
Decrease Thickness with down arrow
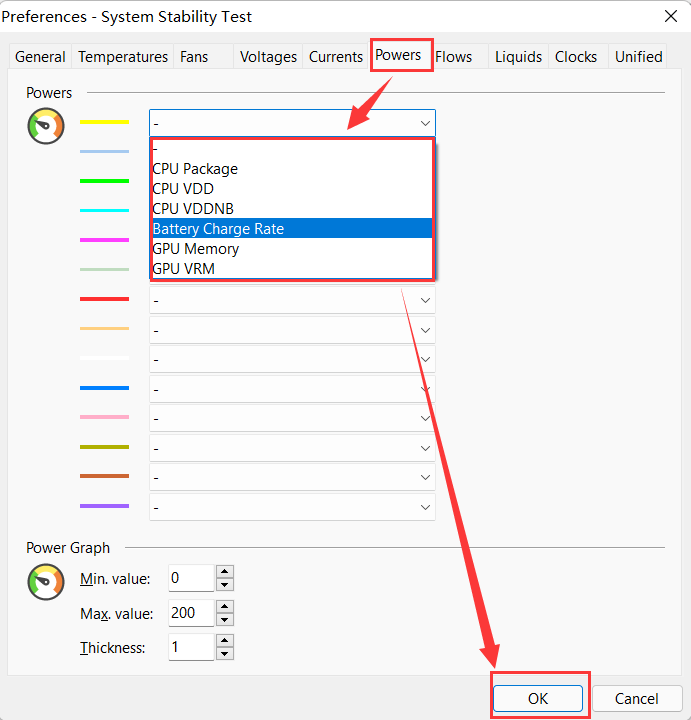(225, 654)
